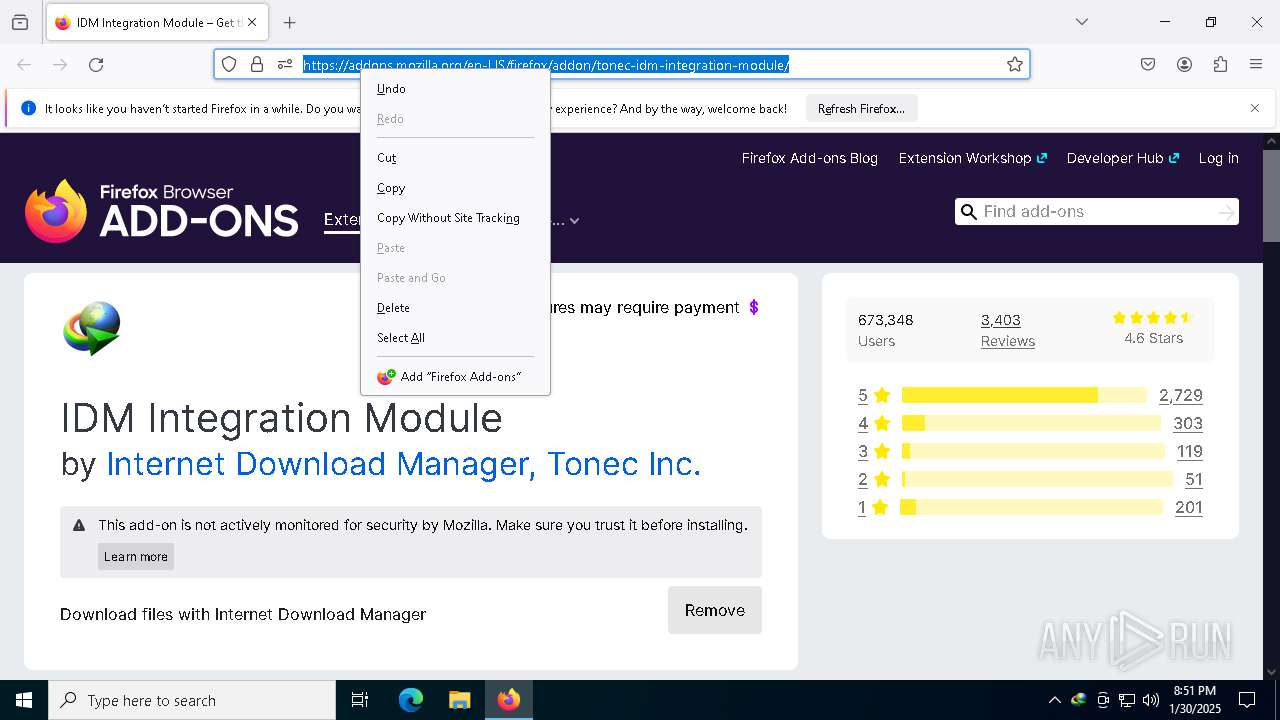Close the IDM Integration Module tab

click(252, 22)
